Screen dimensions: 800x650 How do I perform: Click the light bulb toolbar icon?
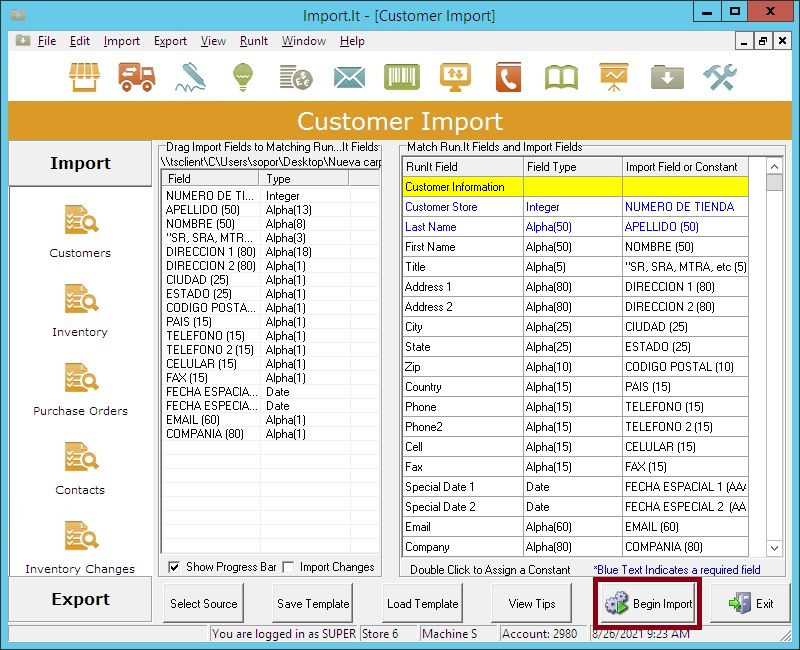(243, 78)
